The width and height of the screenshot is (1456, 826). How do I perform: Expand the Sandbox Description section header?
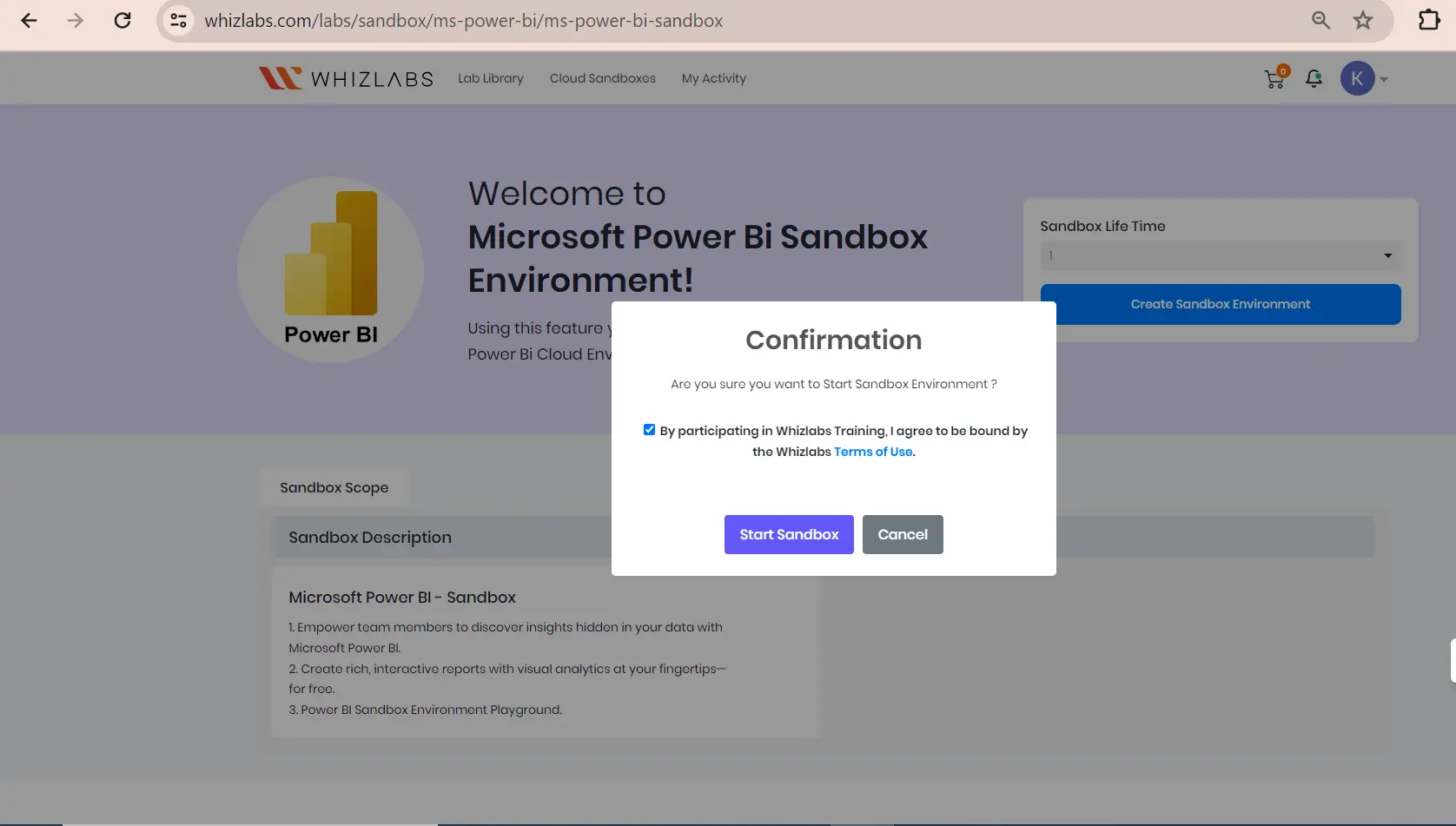click(x=823, y=538)
